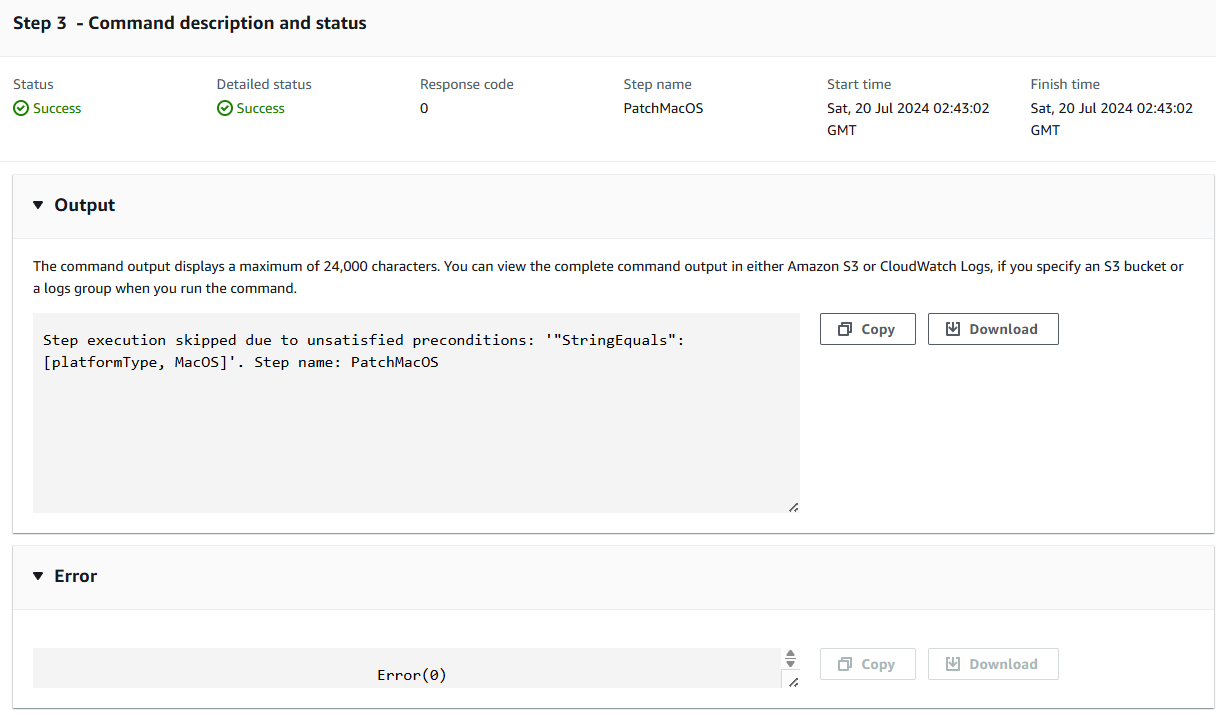Select the PatchMacOS step name value
Viewport: 1216px width, 715px height.
(x=663, y=108)
